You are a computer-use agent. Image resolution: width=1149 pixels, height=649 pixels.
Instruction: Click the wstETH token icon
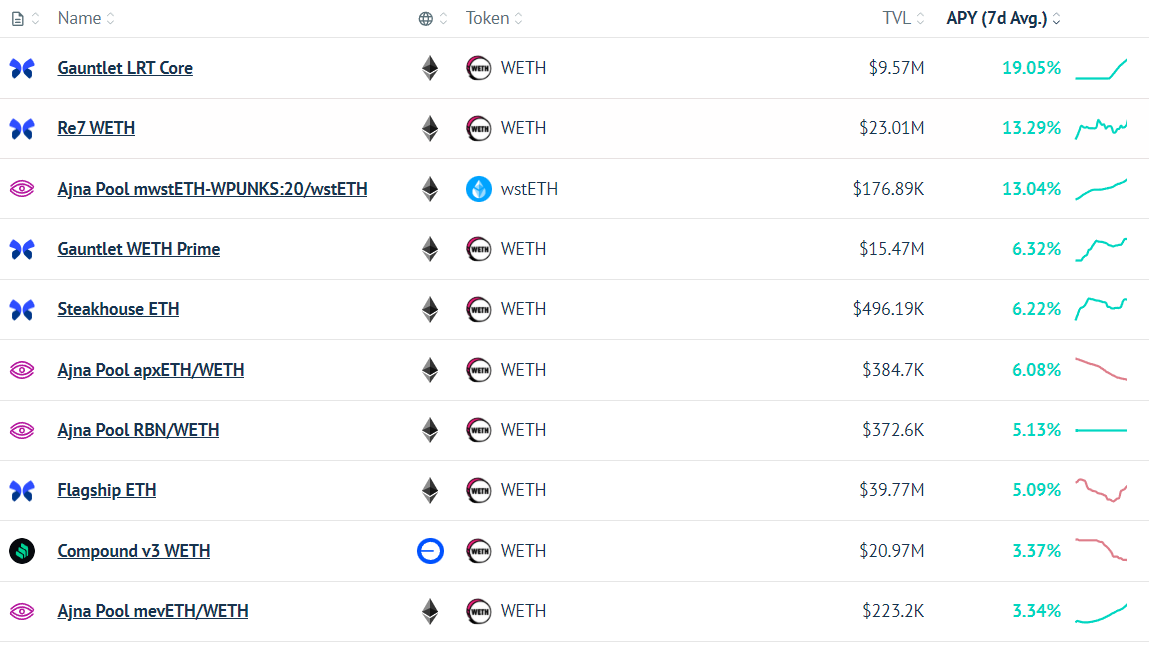[x=479, y=189]
